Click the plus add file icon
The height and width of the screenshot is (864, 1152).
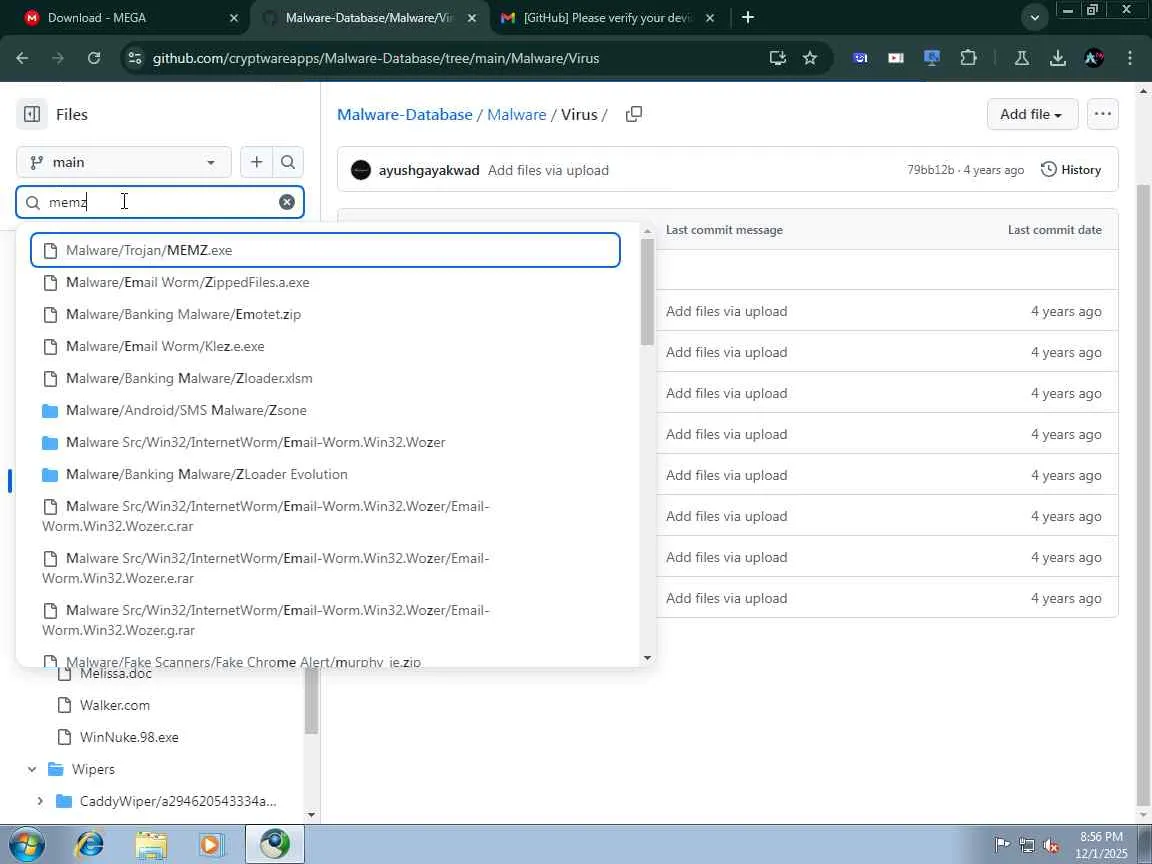coord(256,162)
